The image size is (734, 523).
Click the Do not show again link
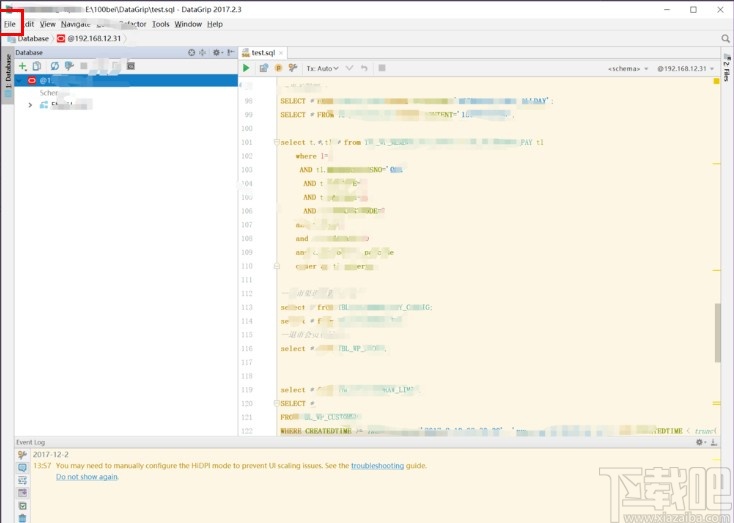tap(87, 477)
